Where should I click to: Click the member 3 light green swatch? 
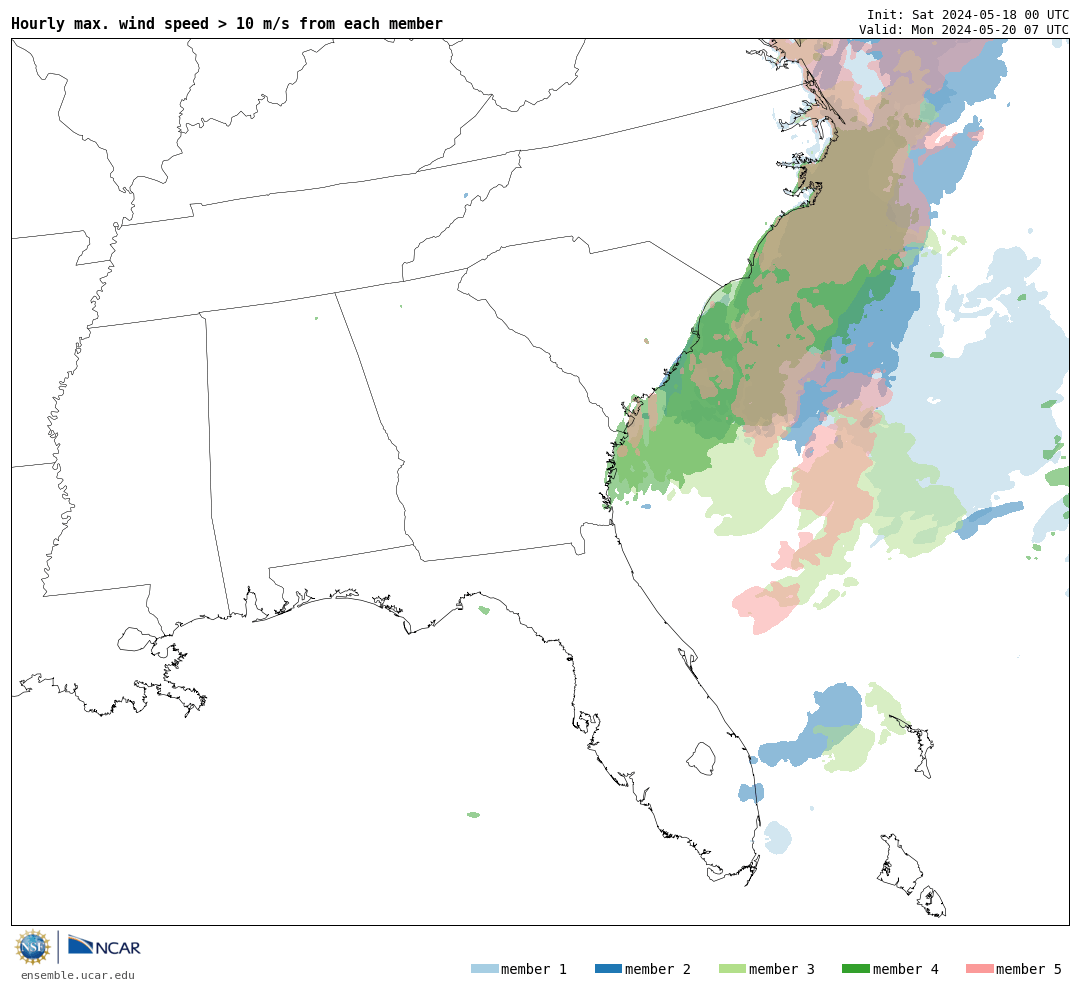coord(732,969)
